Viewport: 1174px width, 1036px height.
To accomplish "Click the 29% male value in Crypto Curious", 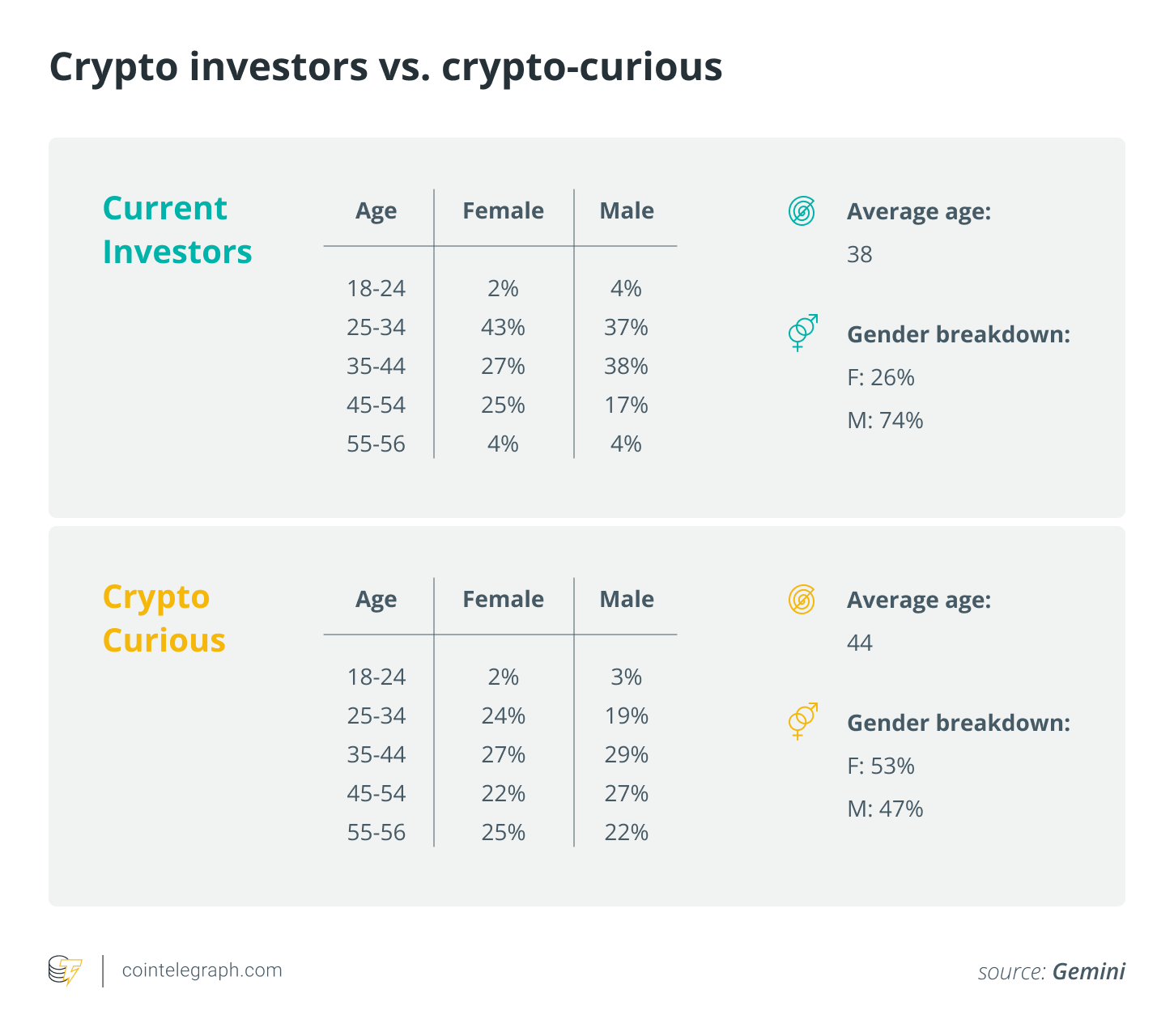I will 626,755.
